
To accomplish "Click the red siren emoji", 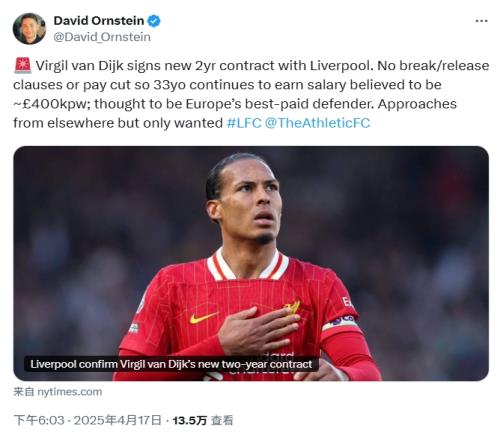I will click(23, 65).
